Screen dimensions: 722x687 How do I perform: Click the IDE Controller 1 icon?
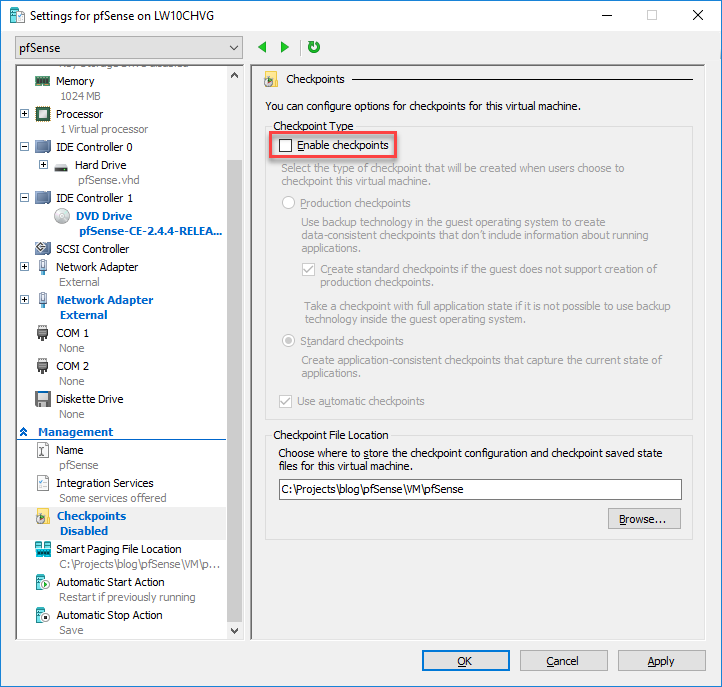43,198
